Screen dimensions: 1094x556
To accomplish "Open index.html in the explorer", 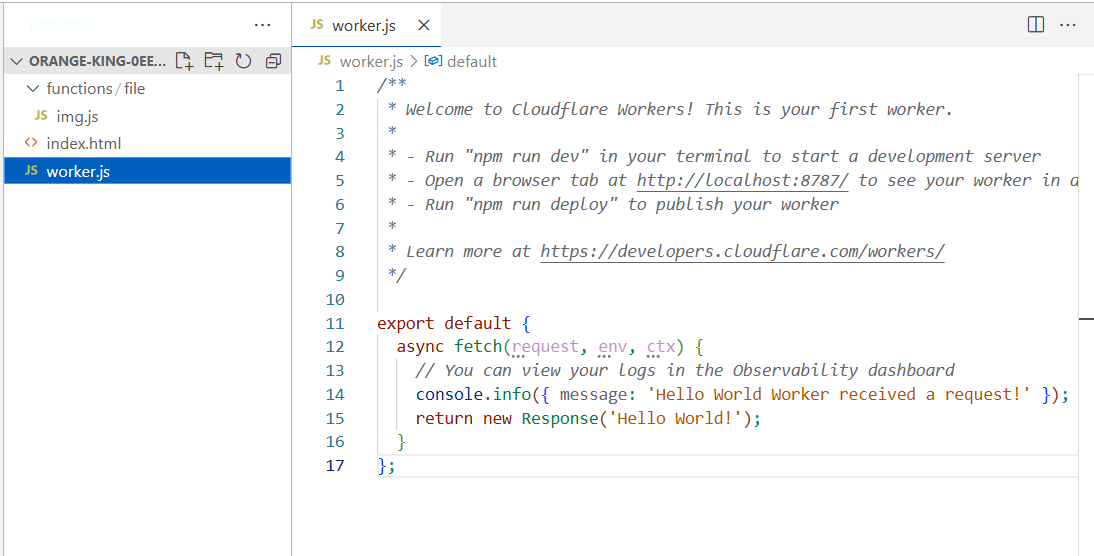I will click(x=83, y=143).
